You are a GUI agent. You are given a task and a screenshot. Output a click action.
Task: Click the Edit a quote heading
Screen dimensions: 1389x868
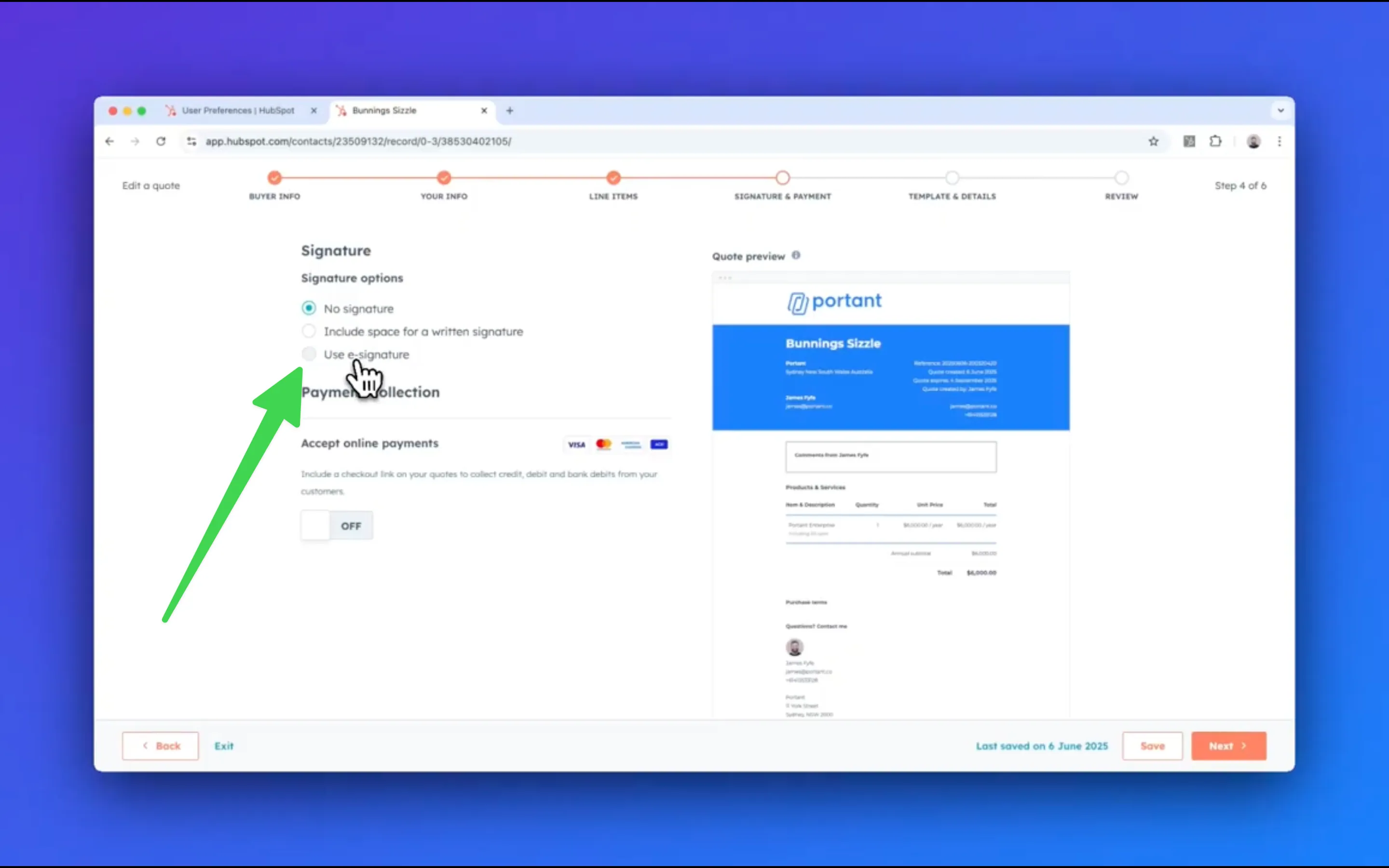pos(151,186)
